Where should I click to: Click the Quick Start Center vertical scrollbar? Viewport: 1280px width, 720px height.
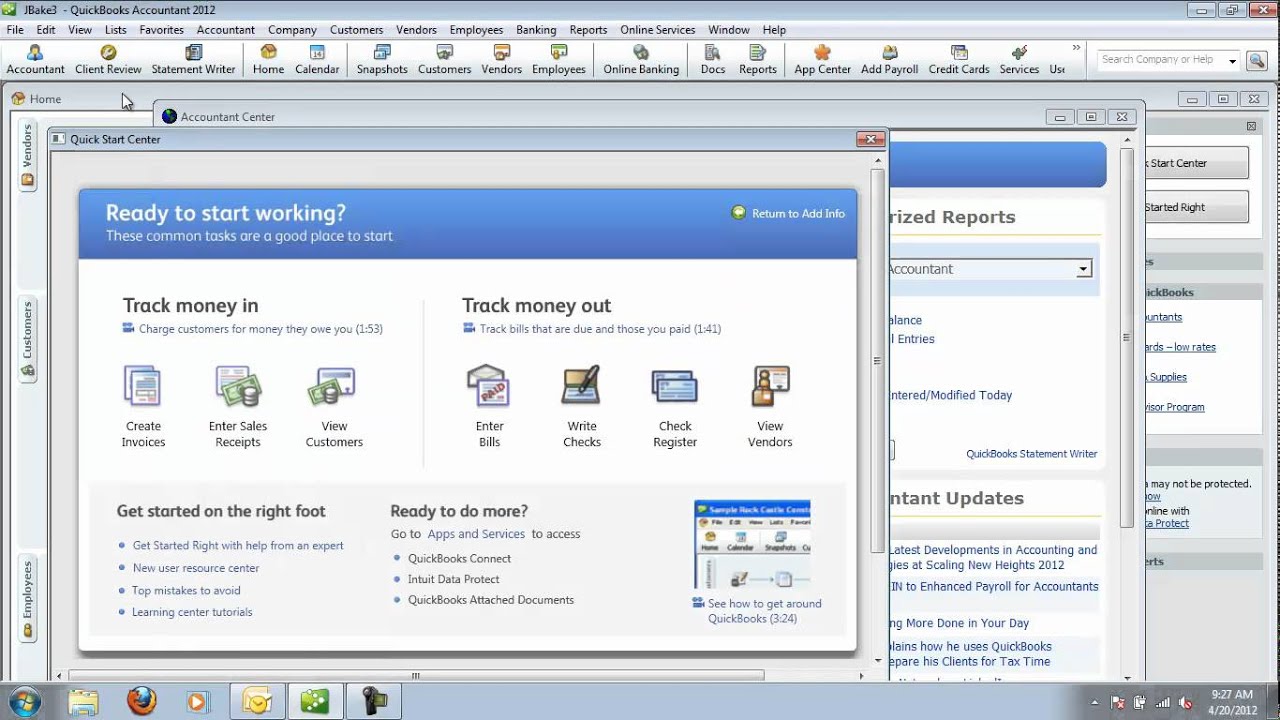pos(877,360)
